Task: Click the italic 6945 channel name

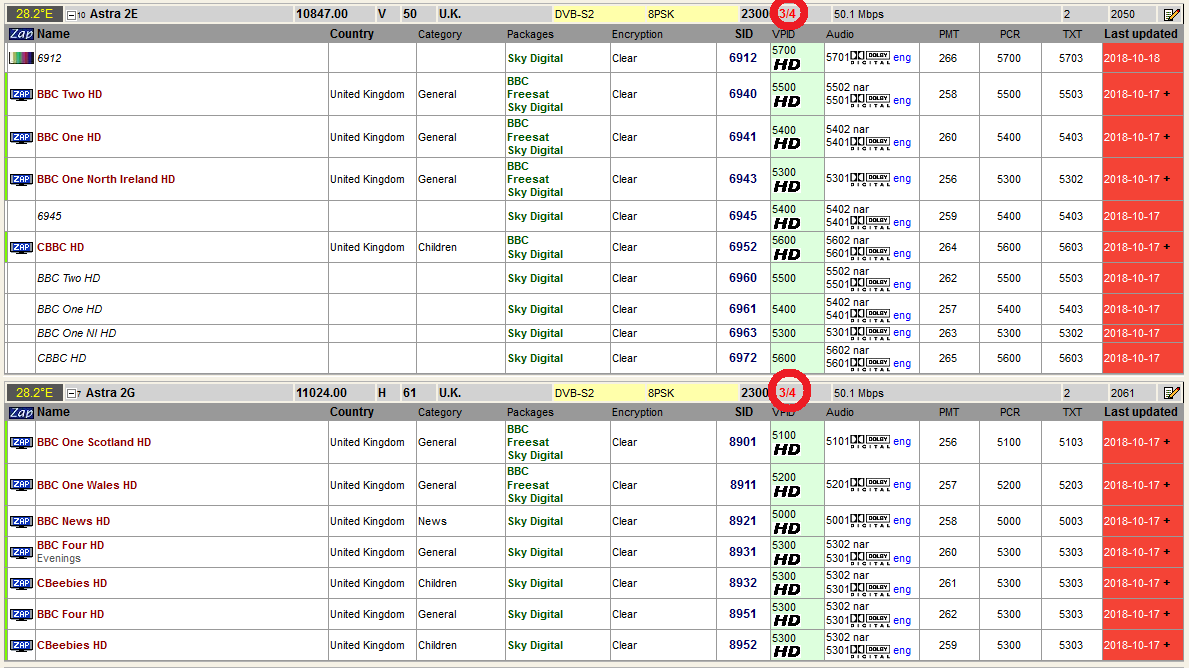Action: [x=49, y=216]
